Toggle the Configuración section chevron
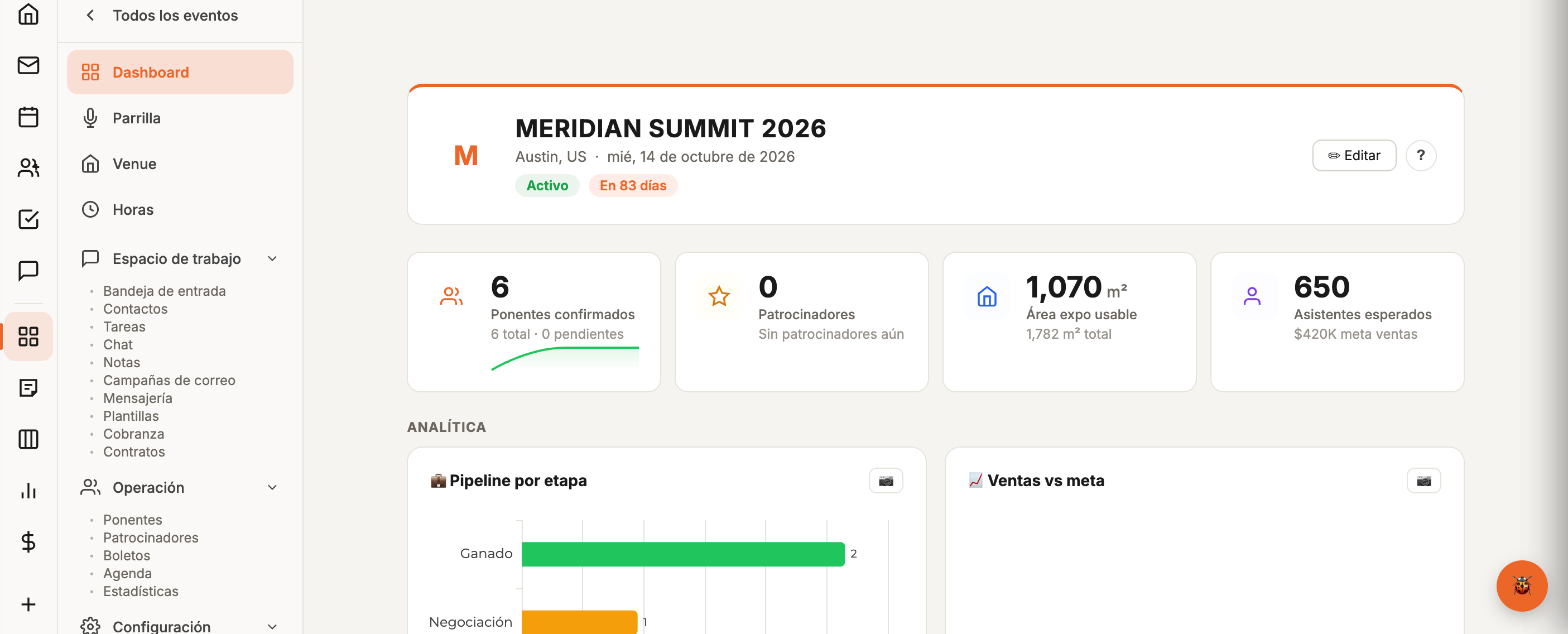 (272, 627)
